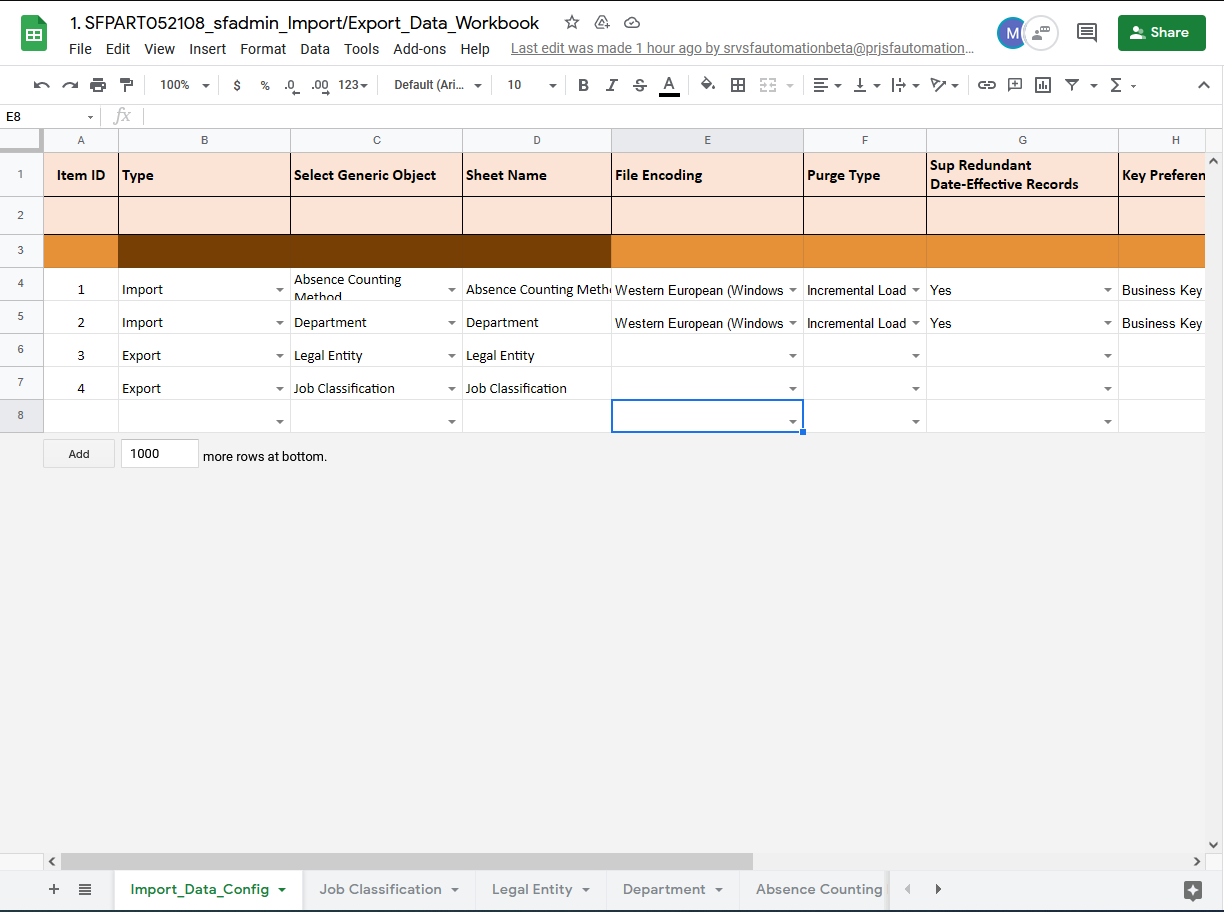
Task: Switch to the Legal Entity sheet tab
Action: coord(532,889)
